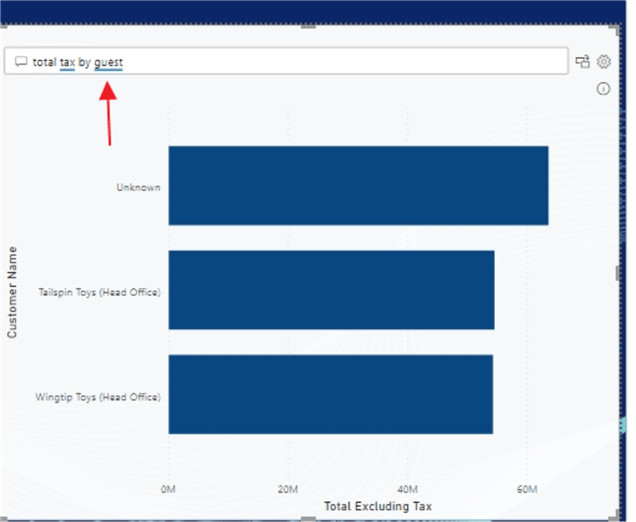
Task: Click the Wingtip Toys (Head Office) label
Action: point(98,397)
